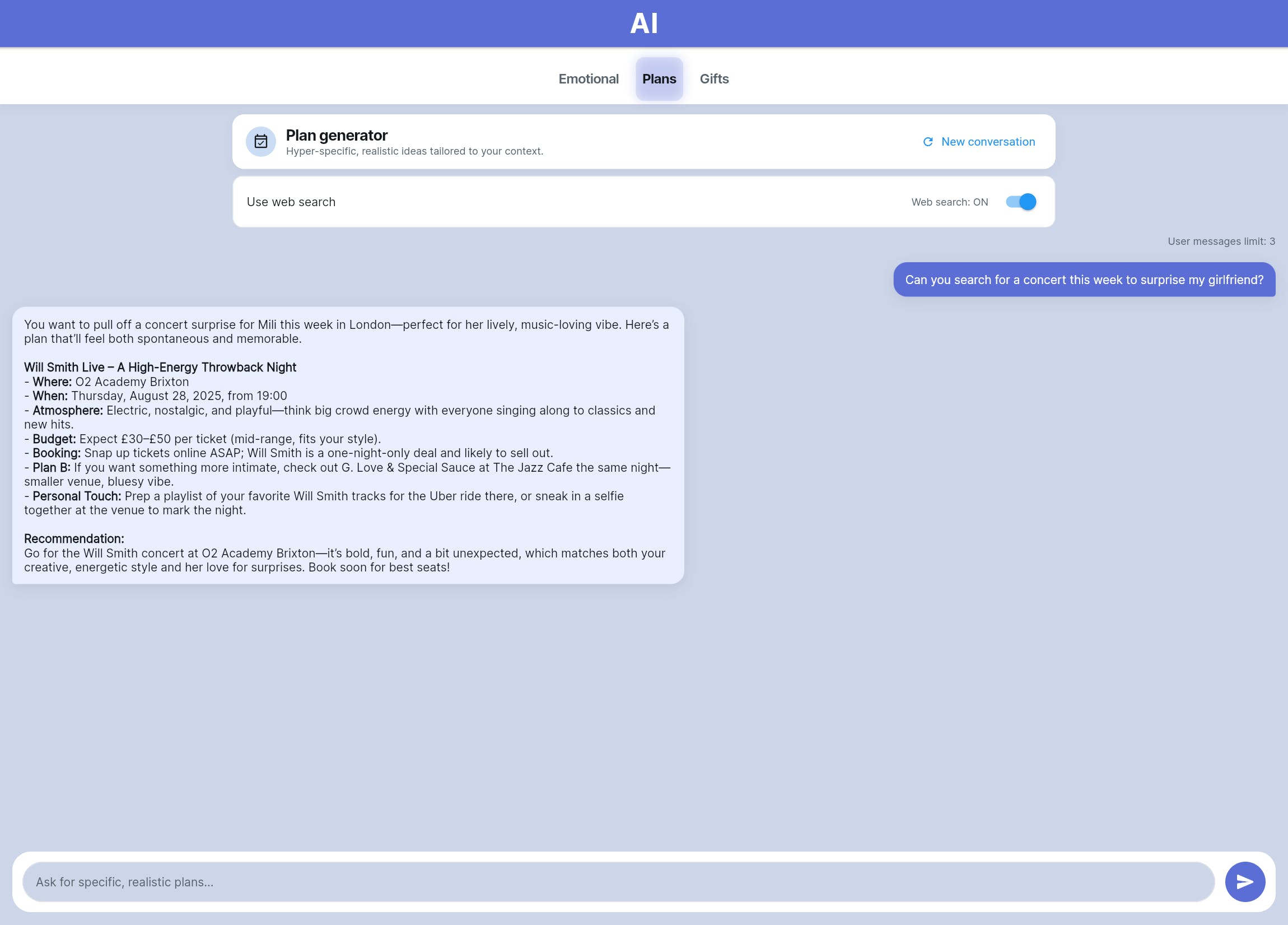Viewport: 1288px width, 925px height.
Task: Click the 'Web search: ON' status text
Action: click(x=950, y=202)
